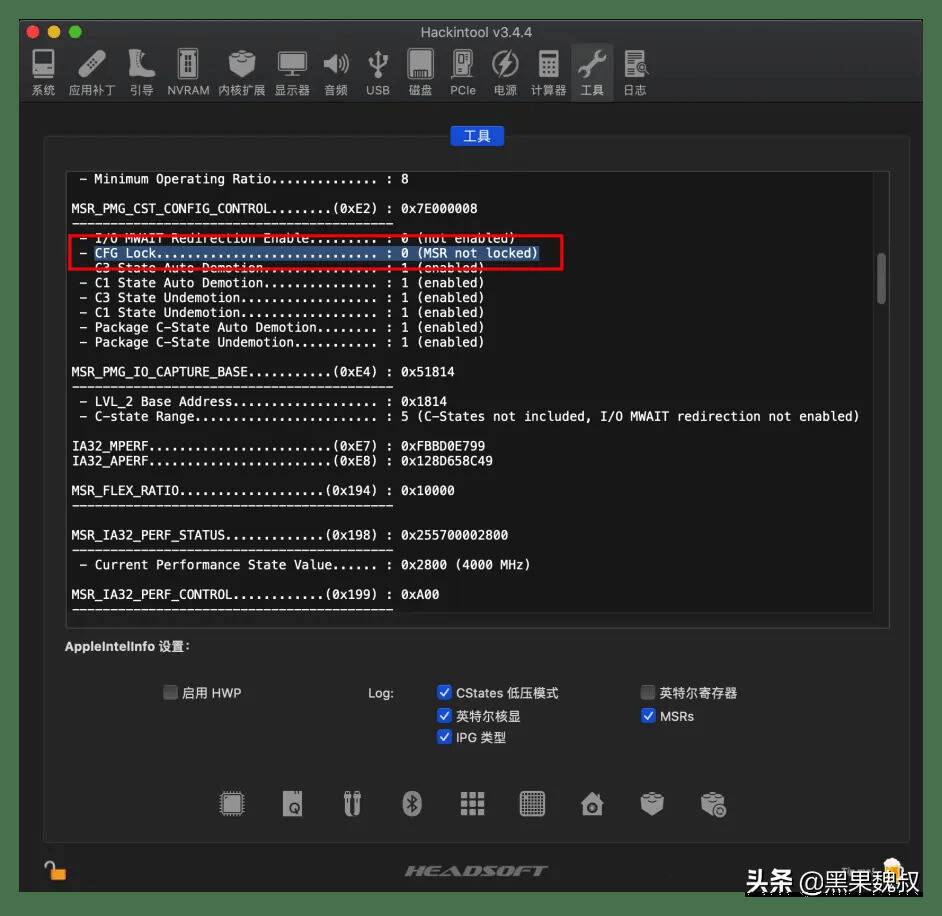Open the 计算器 calculator section
The image size is (942, 916).
coord(548,72)
